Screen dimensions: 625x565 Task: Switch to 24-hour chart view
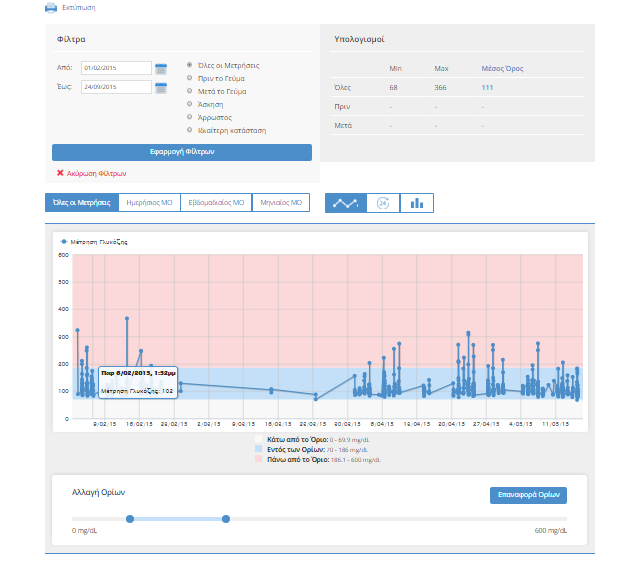click(382, 203)
